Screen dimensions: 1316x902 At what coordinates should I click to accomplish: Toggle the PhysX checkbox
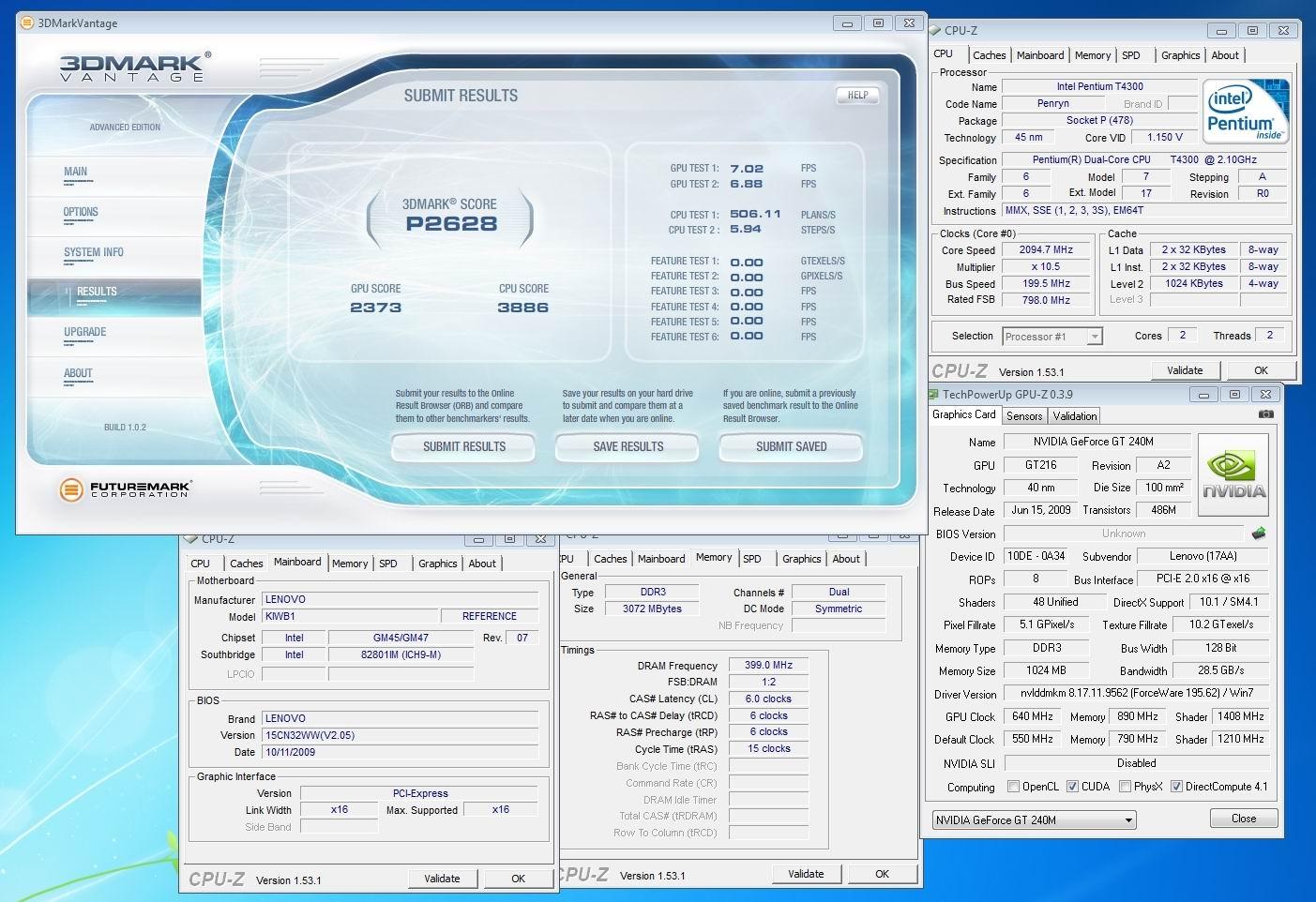(1124, 787)
